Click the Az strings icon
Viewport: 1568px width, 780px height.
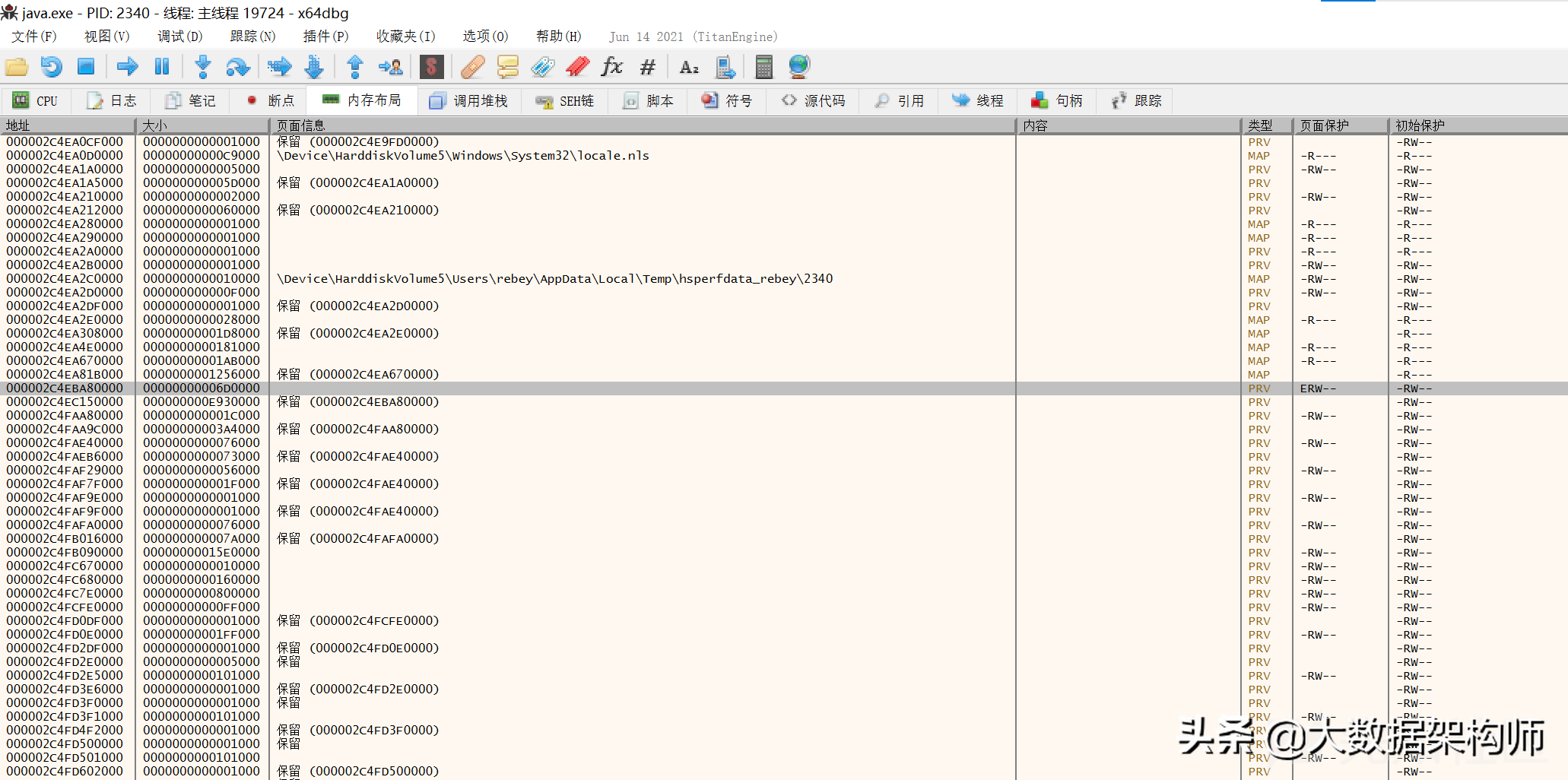pos(689,67)
